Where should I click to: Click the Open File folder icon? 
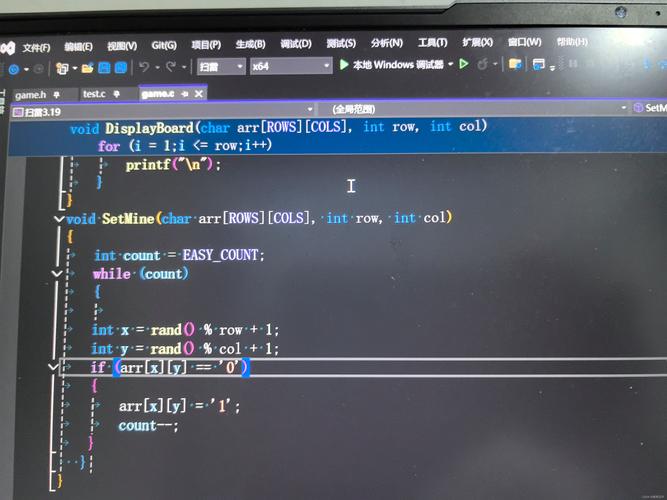(88, 68)
